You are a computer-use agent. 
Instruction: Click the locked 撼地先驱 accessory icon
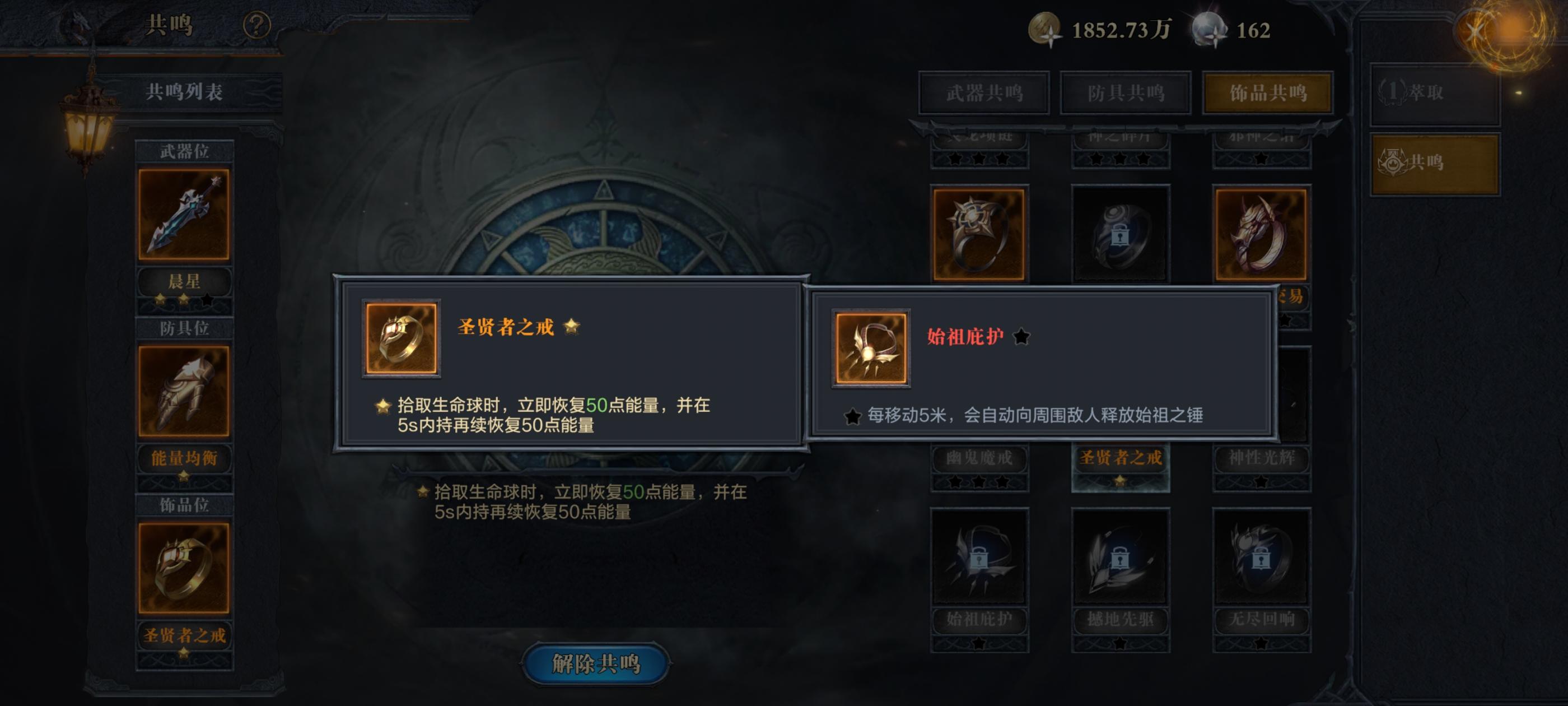1120,558
